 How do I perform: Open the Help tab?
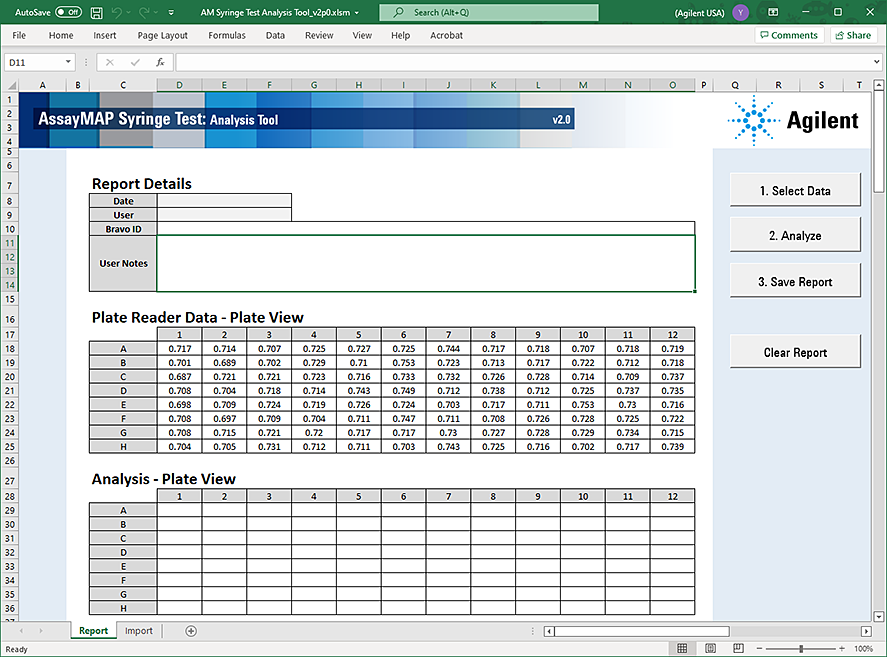coord(401,35)
